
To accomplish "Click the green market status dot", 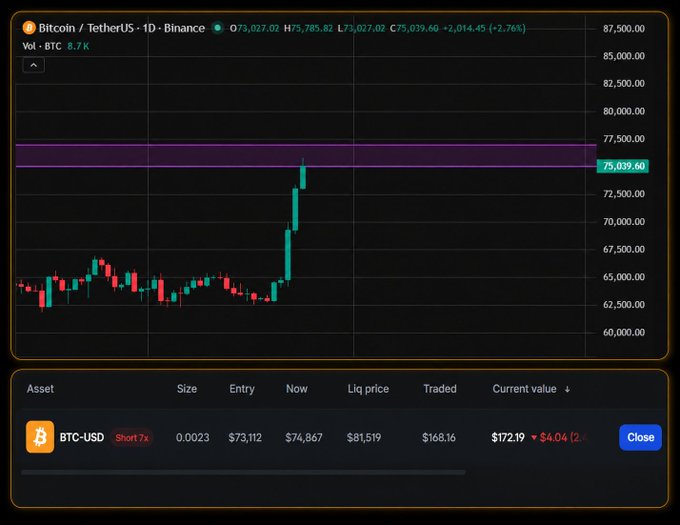I will pyautogui.click(x=217, y=28).
